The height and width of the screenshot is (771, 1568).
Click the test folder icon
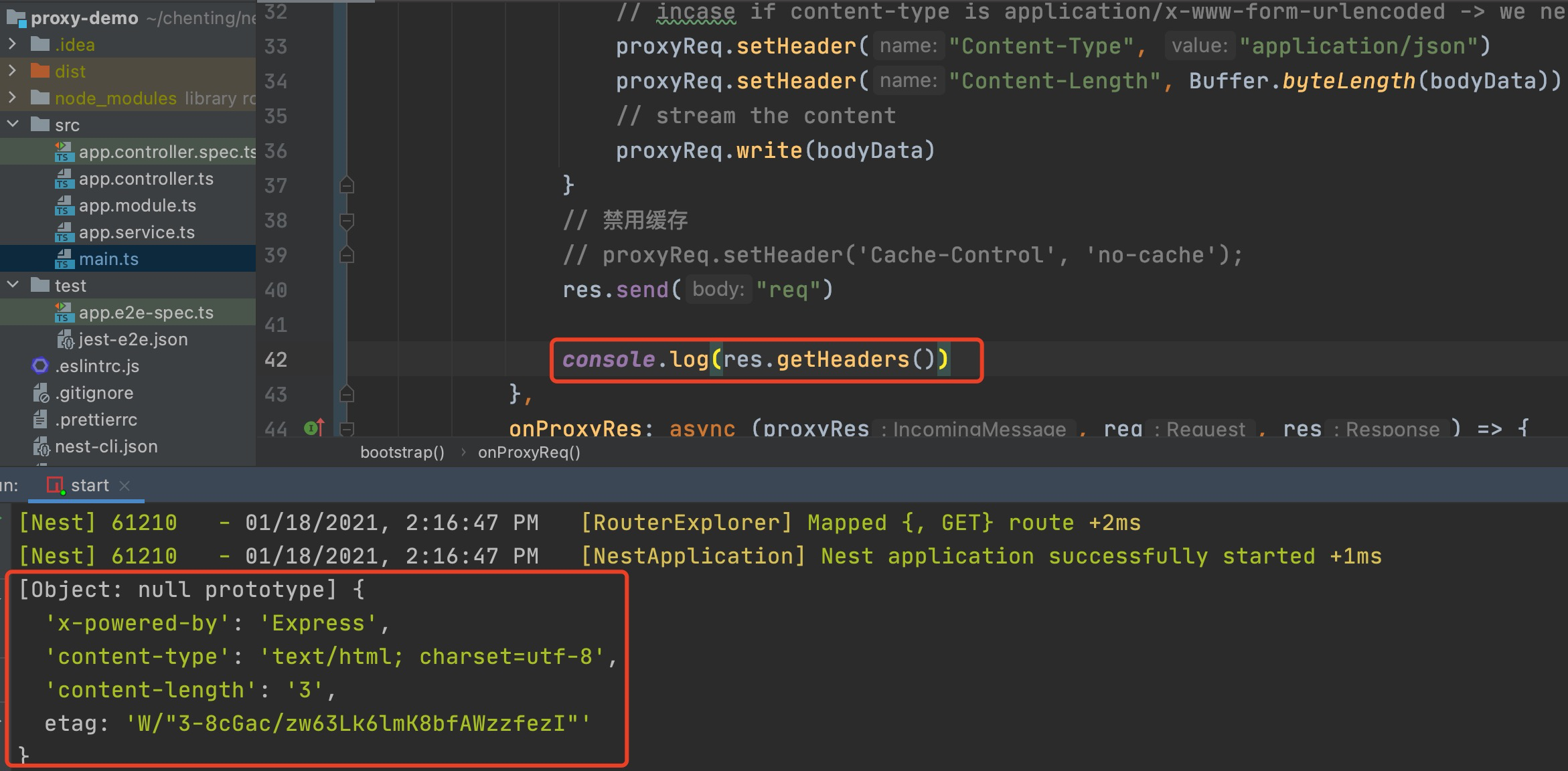pyautogui.click(x=40, y=285)
